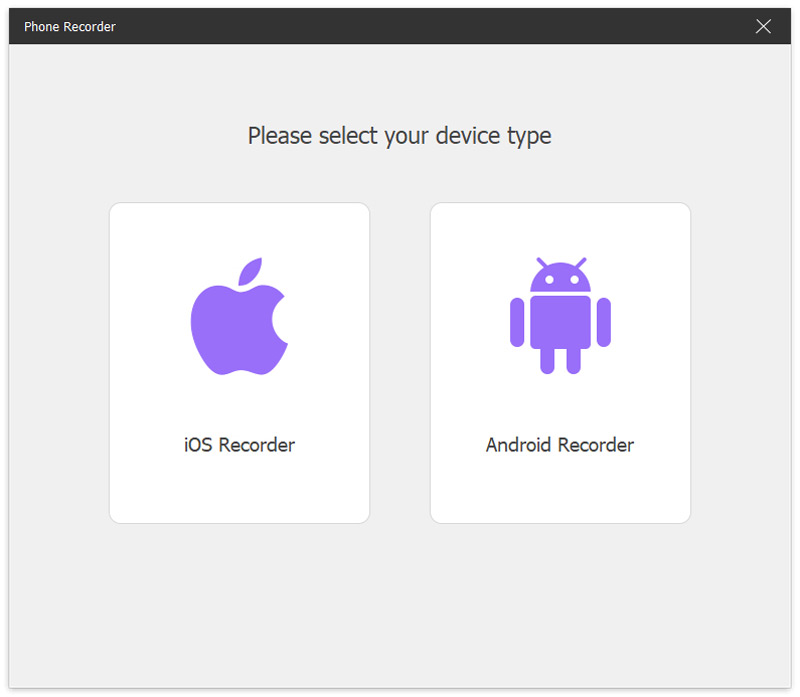Choose the Android Recorder label
Viewport: 800px width, 697px height.
(x=560, y=445)
